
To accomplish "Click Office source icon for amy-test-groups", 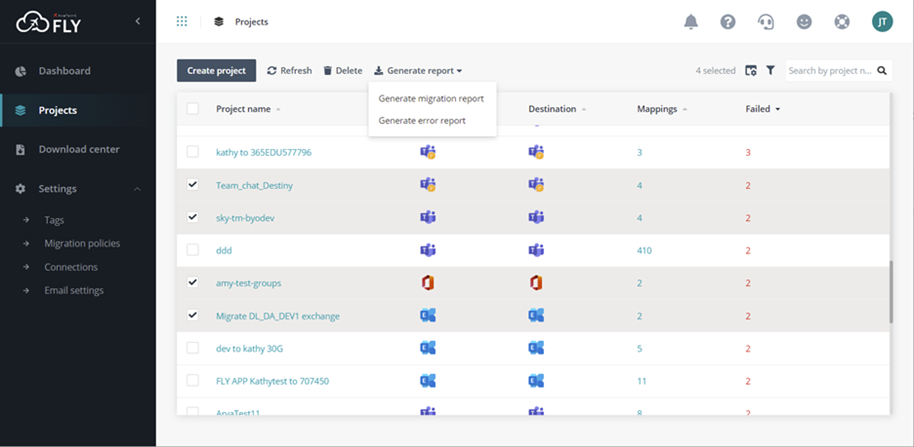I will click(x=428, y=283).
